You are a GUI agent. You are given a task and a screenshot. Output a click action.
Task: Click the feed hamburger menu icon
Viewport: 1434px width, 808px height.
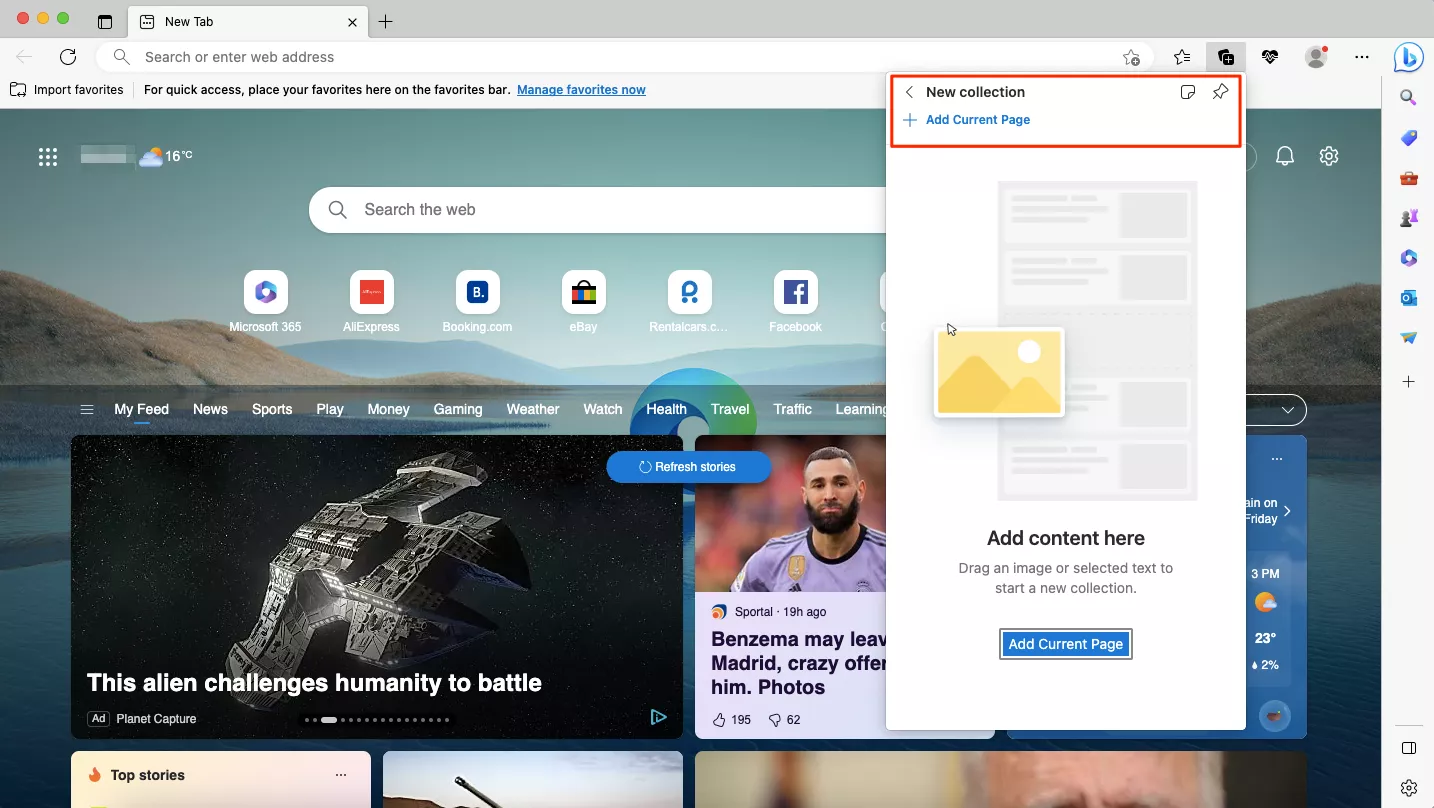coord(87,409)
